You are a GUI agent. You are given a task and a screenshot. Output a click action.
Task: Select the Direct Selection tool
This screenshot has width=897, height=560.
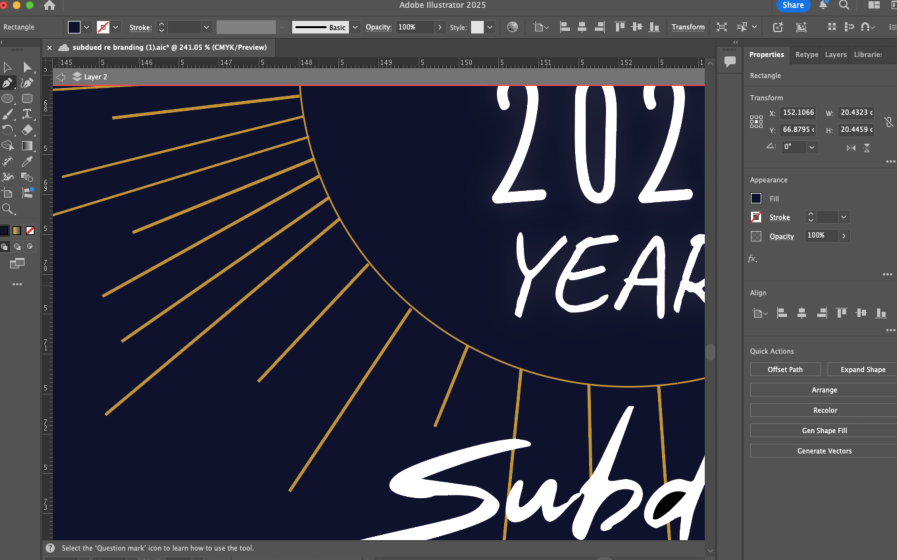(27, 67)
